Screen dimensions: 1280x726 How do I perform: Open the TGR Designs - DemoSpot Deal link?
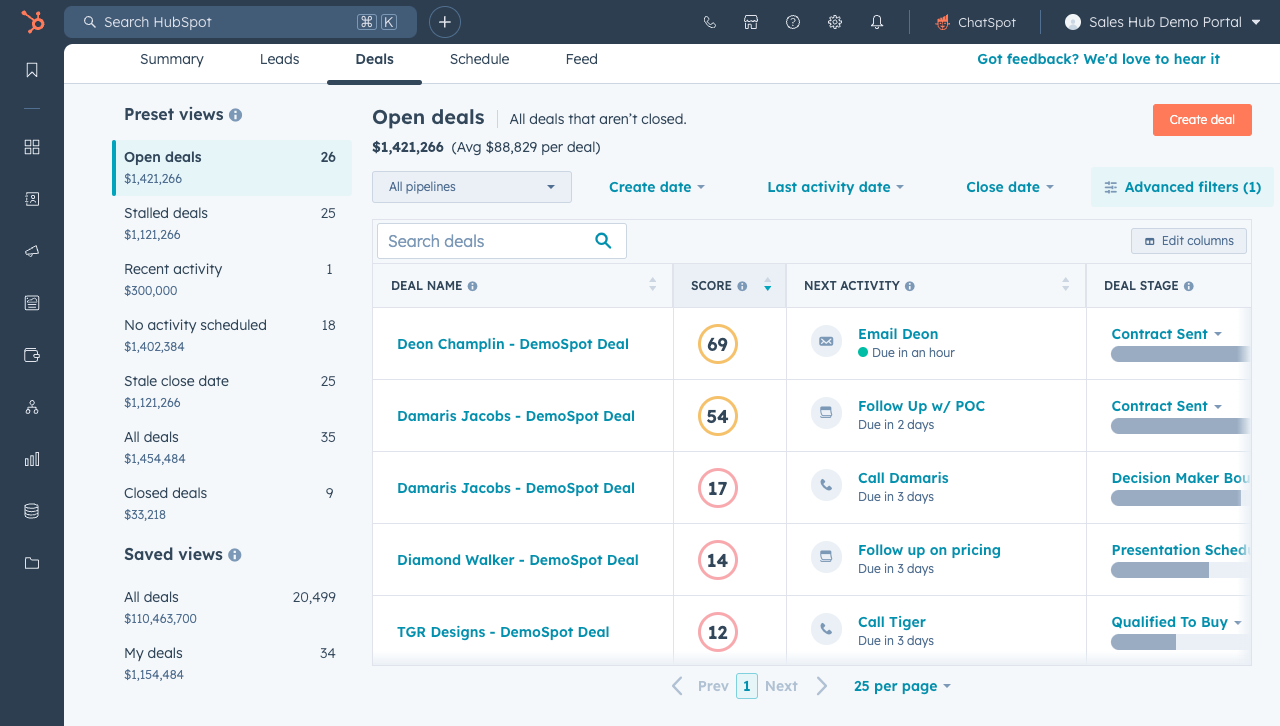pos(503,632)
